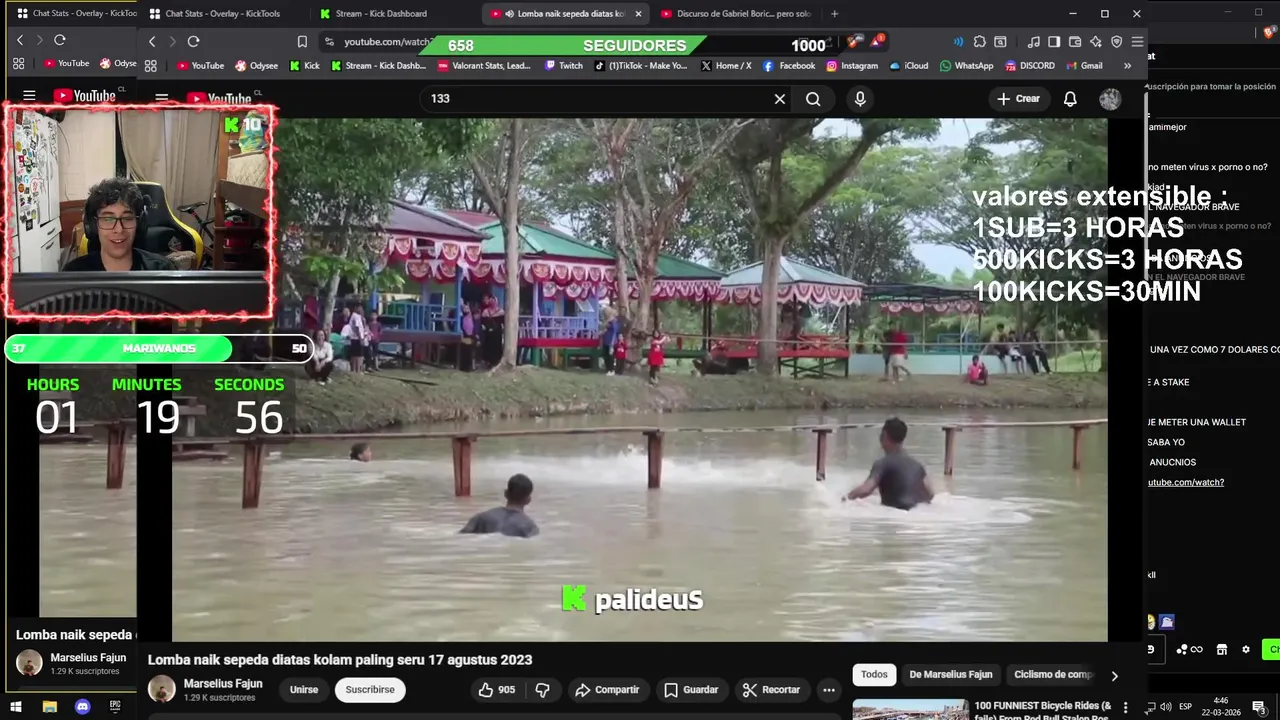The image size is (1280, 720).
Task: Show more bookmarks with the chevron
Action: tap(1127, 66)
